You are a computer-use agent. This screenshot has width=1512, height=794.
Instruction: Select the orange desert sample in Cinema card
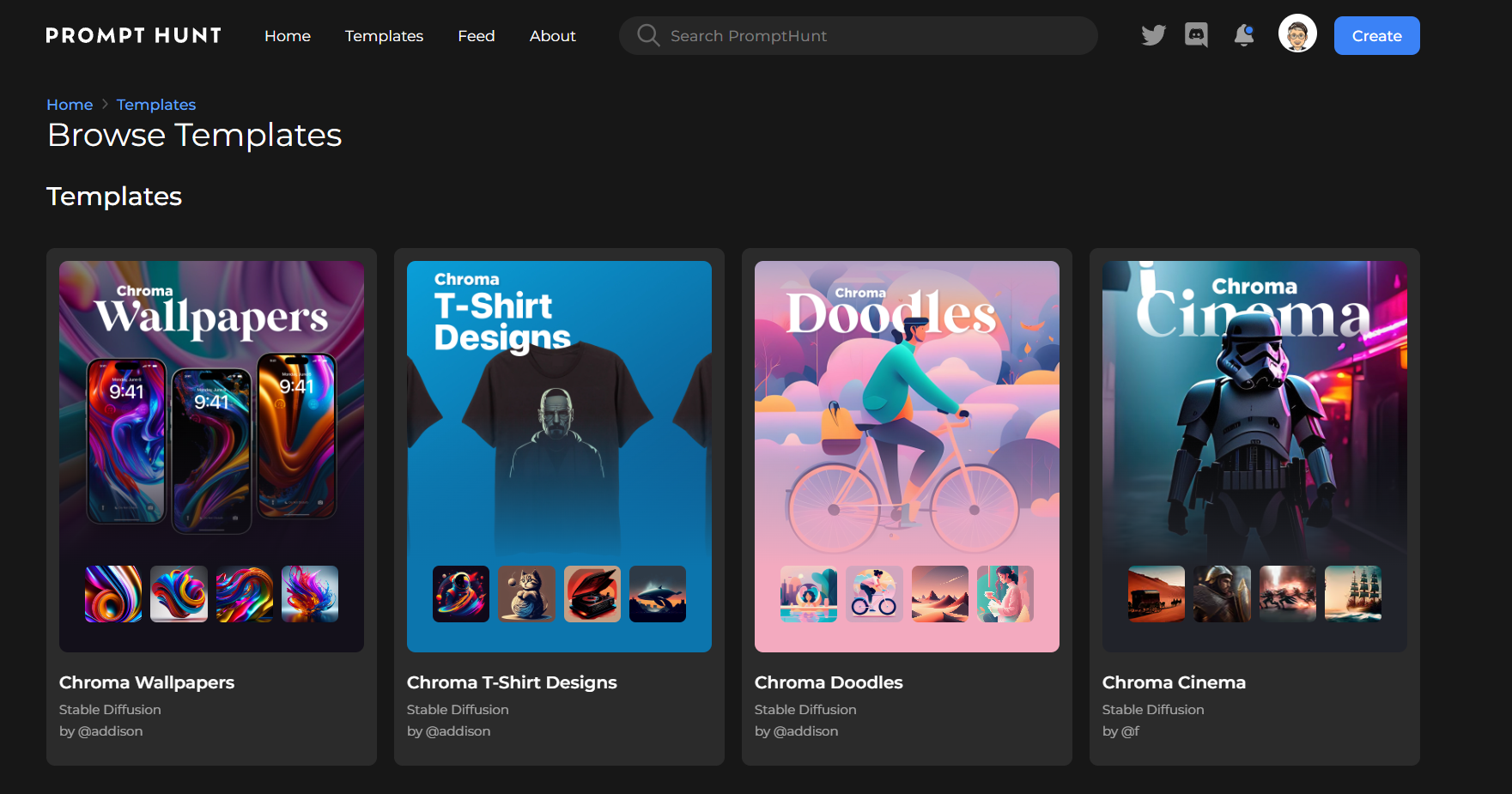(x=1157, y=594)
